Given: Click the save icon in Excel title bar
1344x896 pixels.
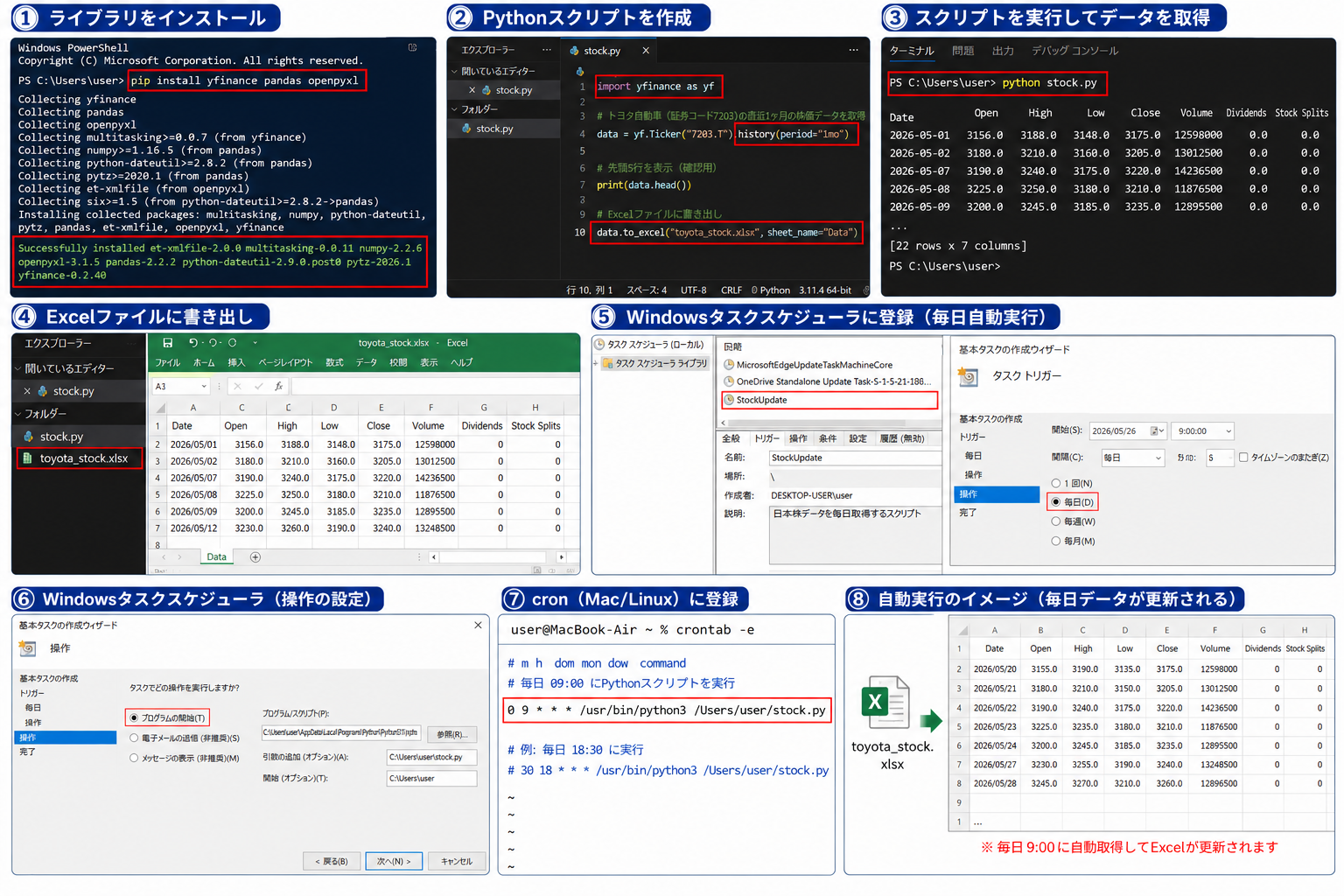Looking at the screenshot, I should pyautogui.click(x=168, y=343).
